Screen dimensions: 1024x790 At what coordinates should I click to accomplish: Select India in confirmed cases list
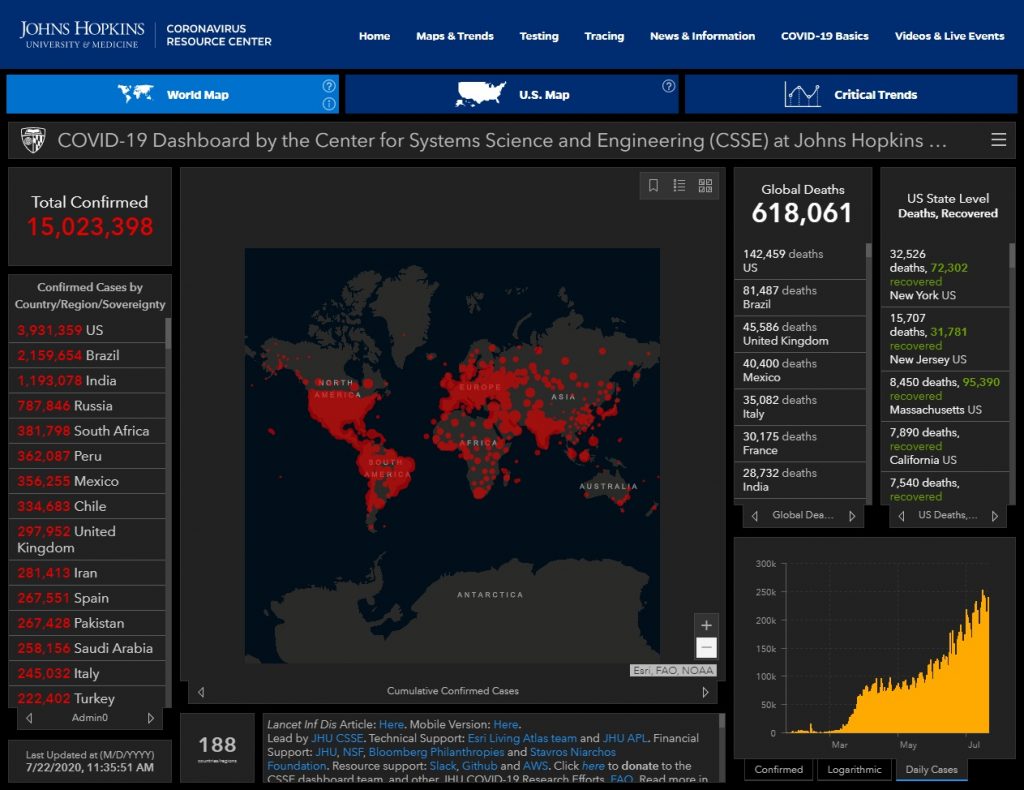pos(87,381)
